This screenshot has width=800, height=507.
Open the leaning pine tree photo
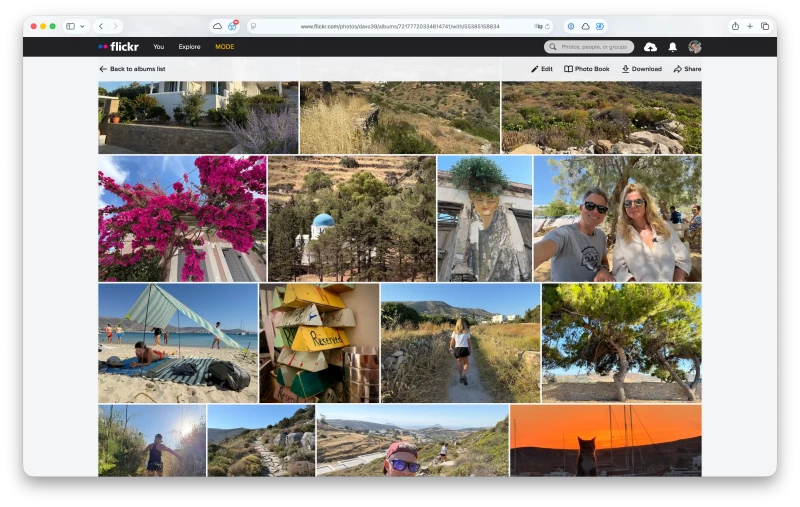622,343
